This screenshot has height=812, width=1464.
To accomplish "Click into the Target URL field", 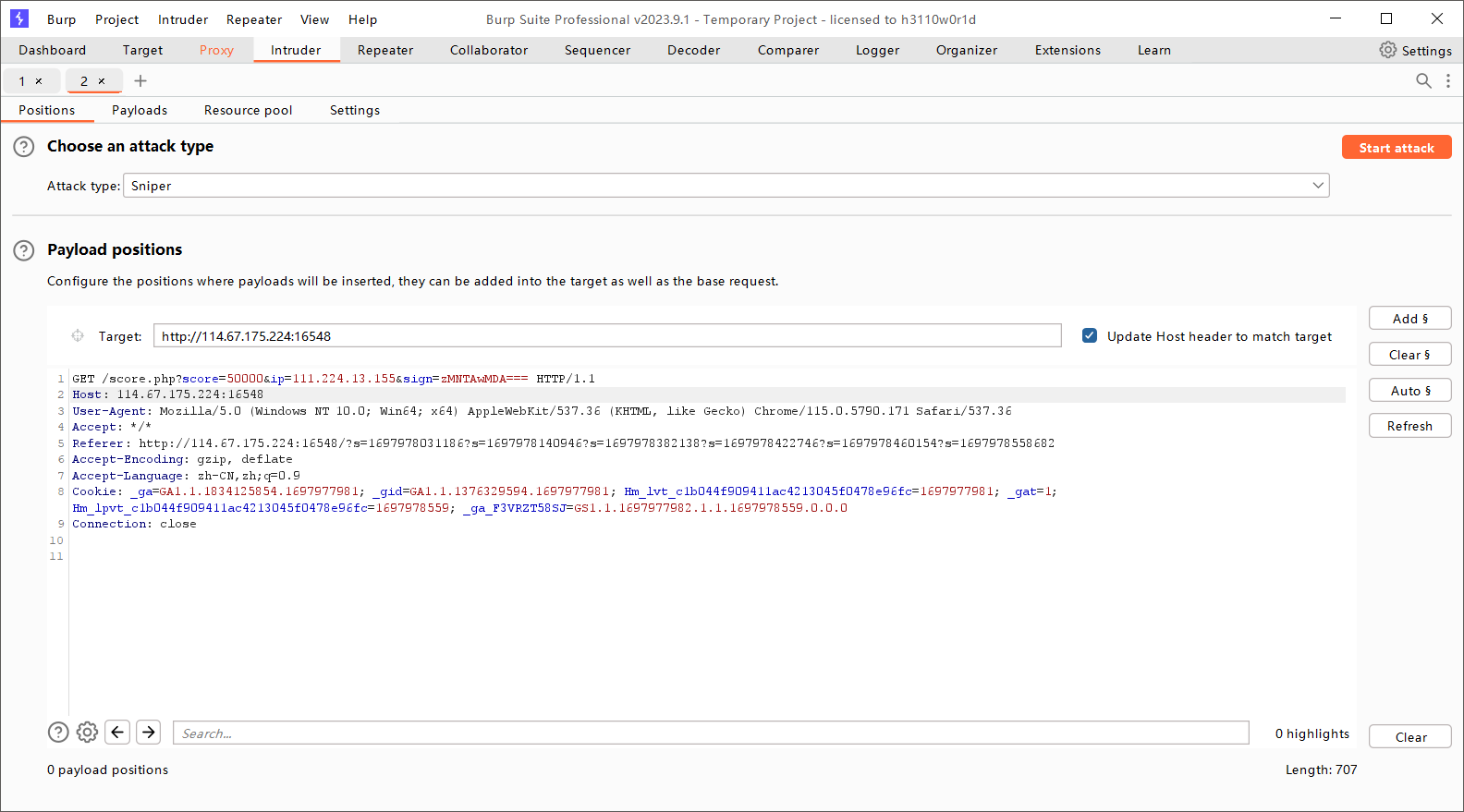I will pos(607,335).
